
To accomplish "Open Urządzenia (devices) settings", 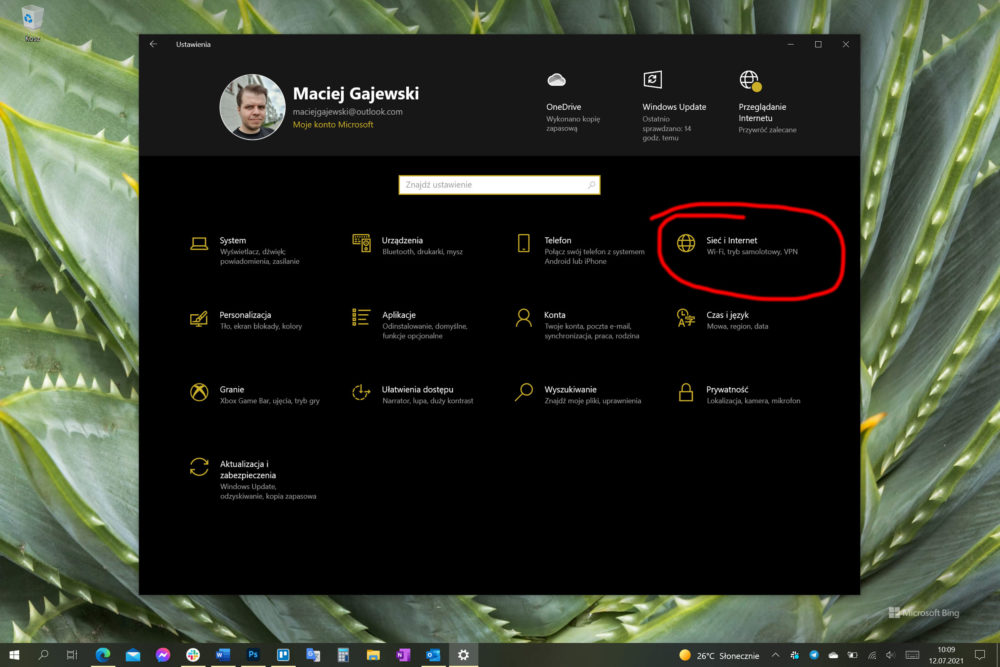I will [x=408, y=246].
